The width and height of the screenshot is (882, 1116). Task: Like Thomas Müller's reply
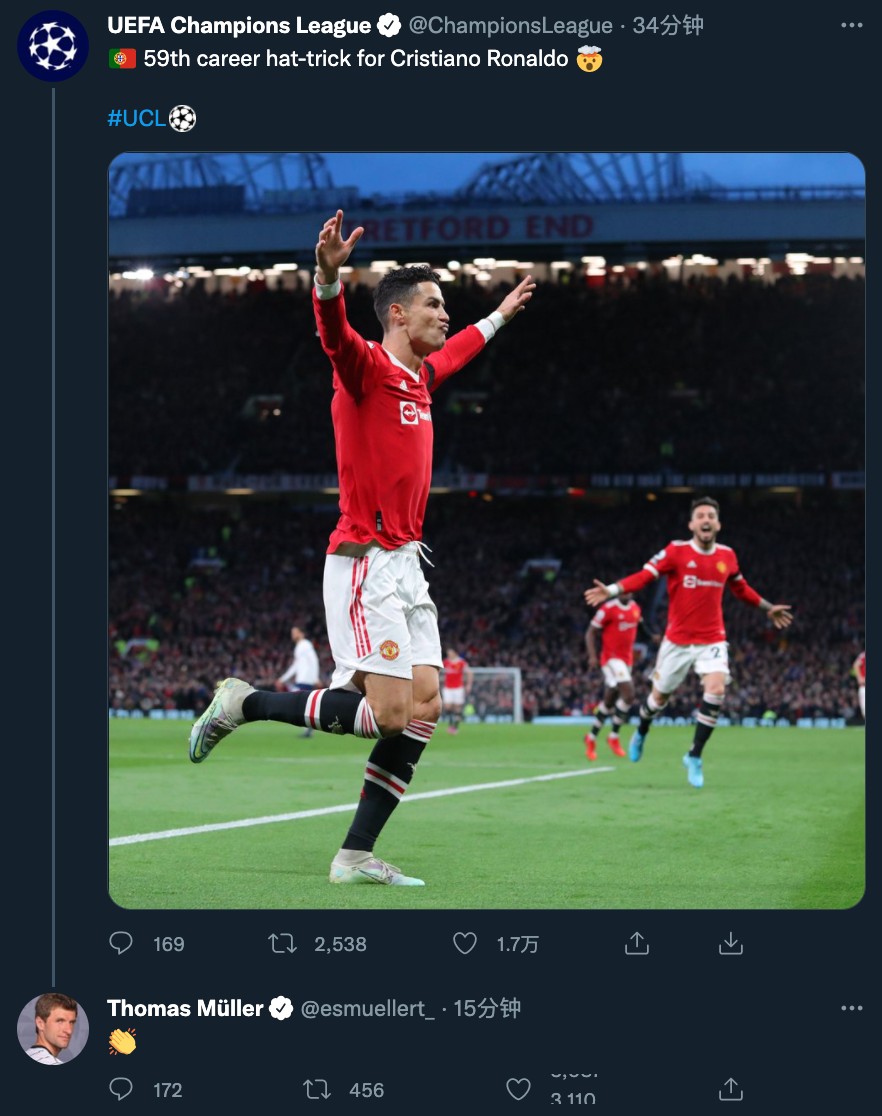pyautogui.click(x=518, y=1090)
